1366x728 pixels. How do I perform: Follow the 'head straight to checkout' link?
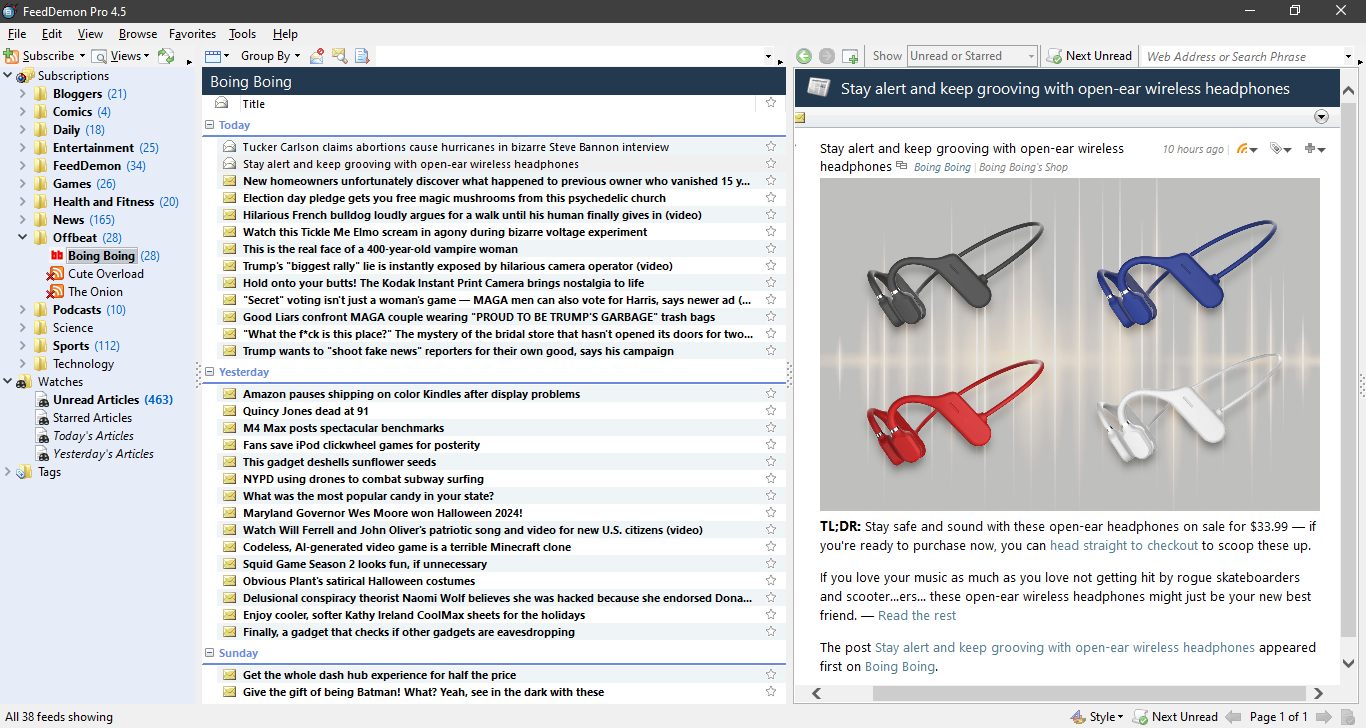click(x=1124, y=546)
